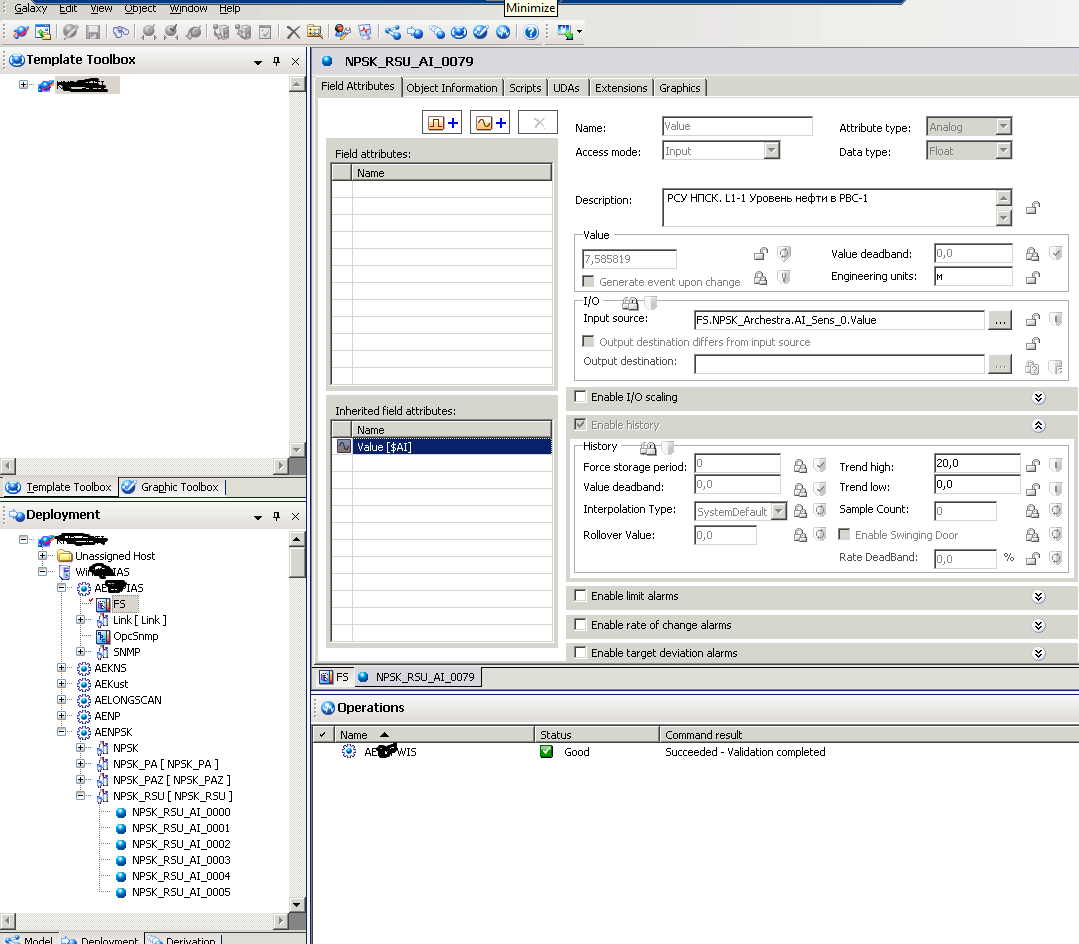Click the Delete (X) toolbar icon
The width and height of the screenshot is (1079, 944).
[x=293, y=32]
